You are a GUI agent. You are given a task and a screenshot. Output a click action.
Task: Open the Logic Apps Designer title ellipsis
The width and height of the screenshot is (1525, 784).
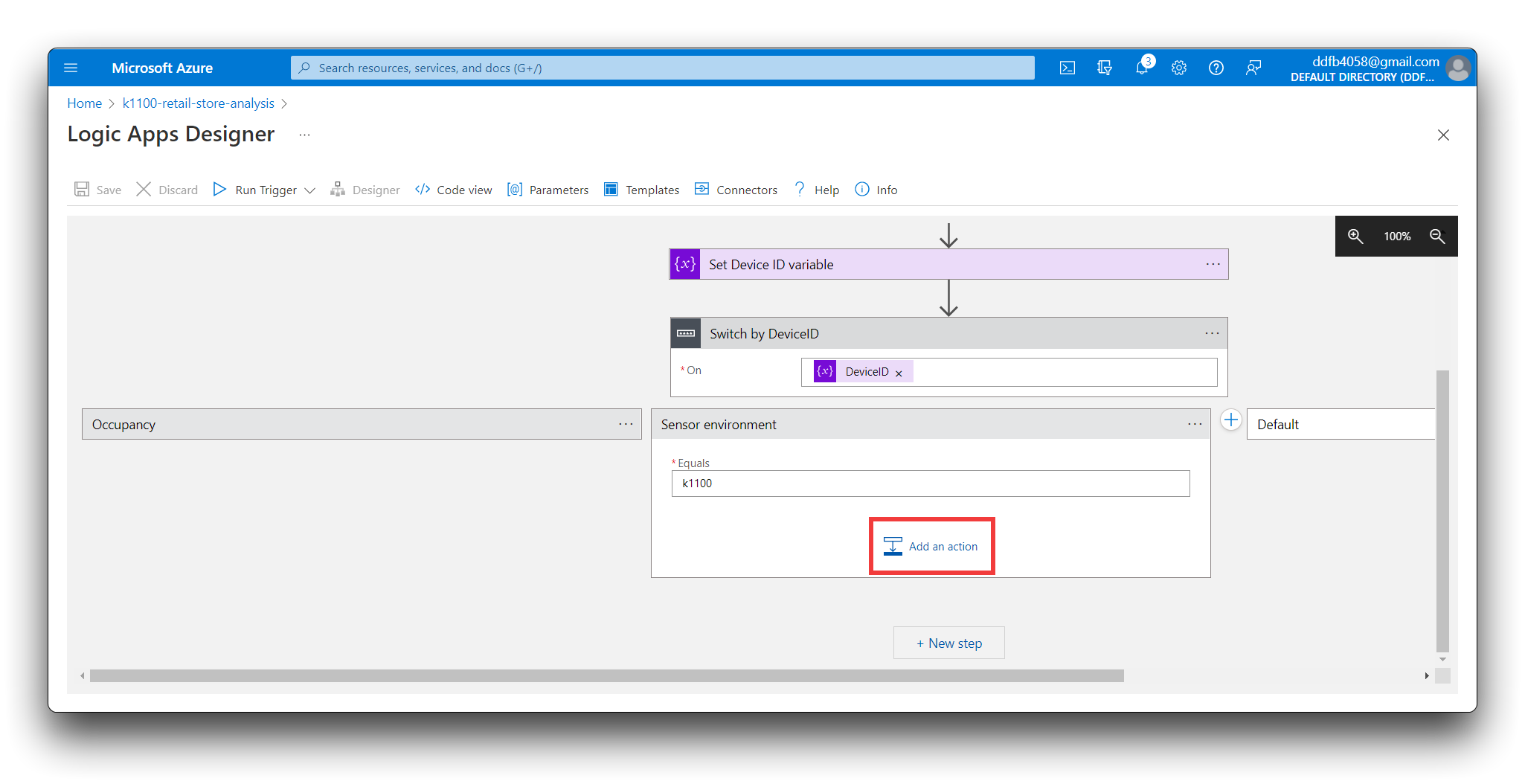coord(304,135)
